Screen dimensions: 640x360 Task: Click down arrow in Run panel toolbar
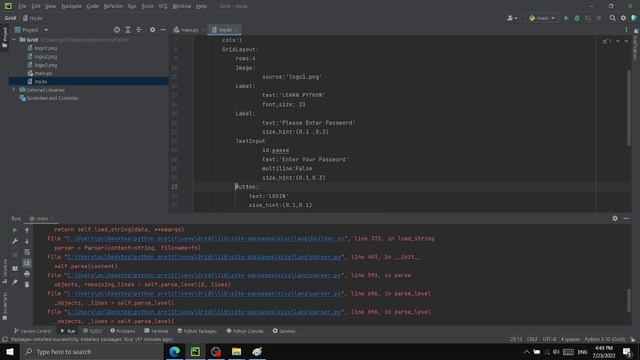[x=27, y=241]
